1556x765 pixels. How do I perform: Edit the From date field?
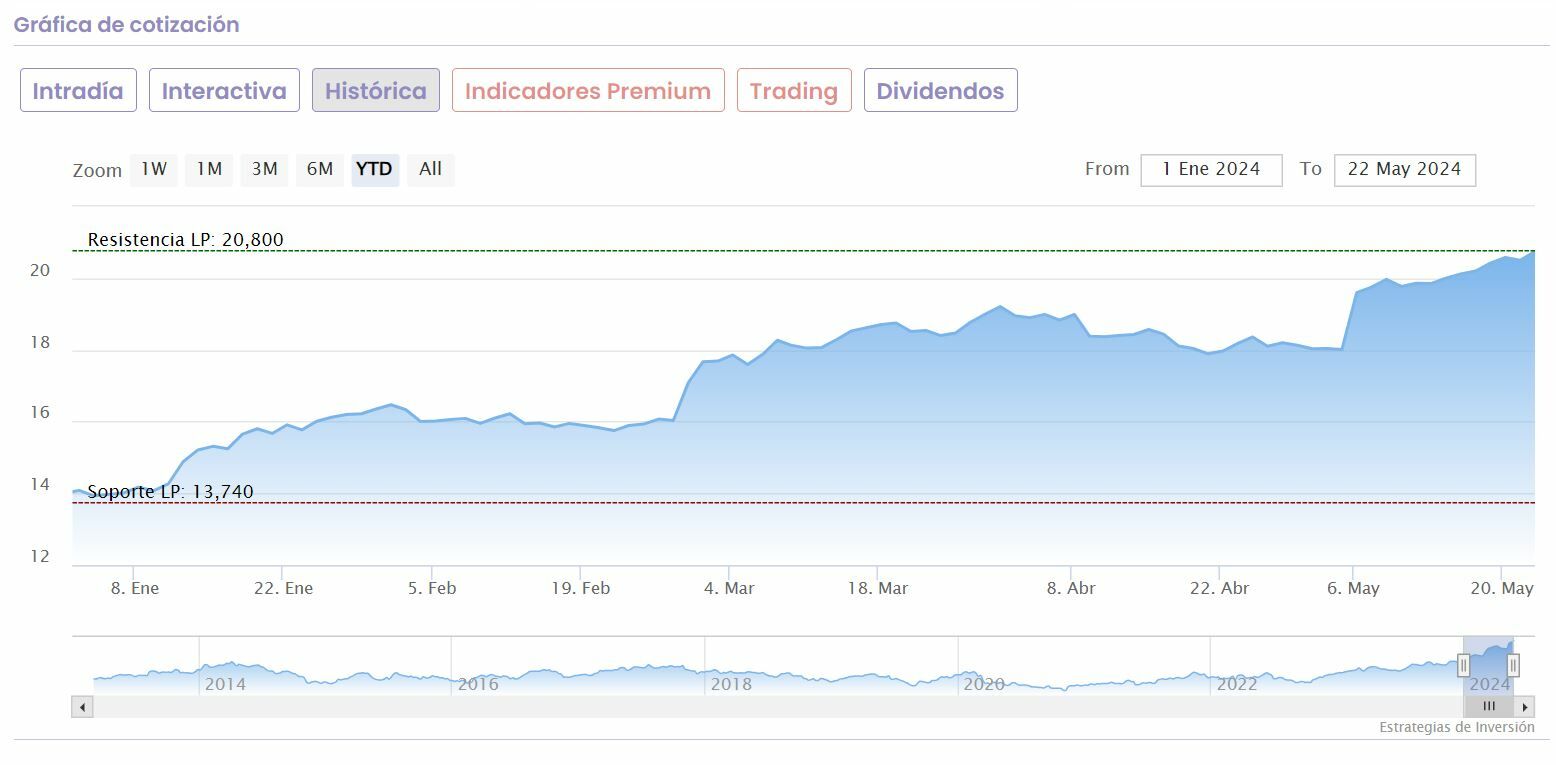[x=1211, y=170]
